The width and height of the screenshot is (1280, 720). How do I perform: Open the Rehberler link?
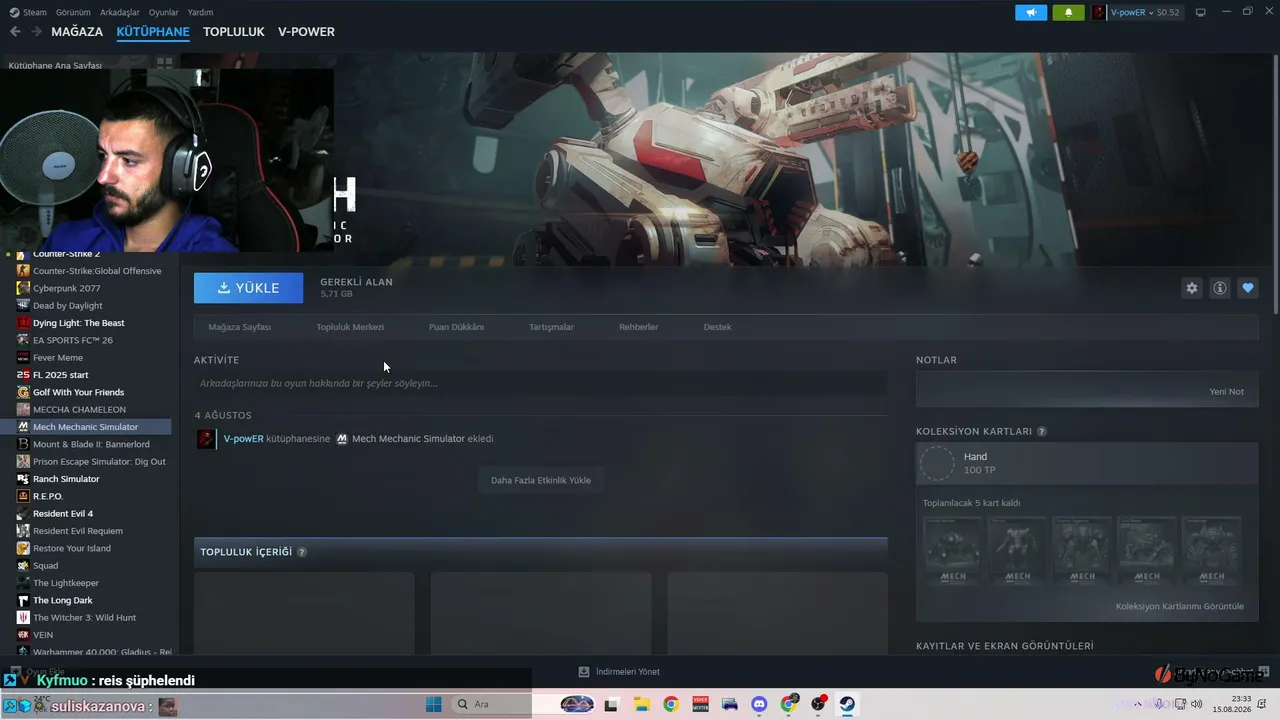[638, 327]
